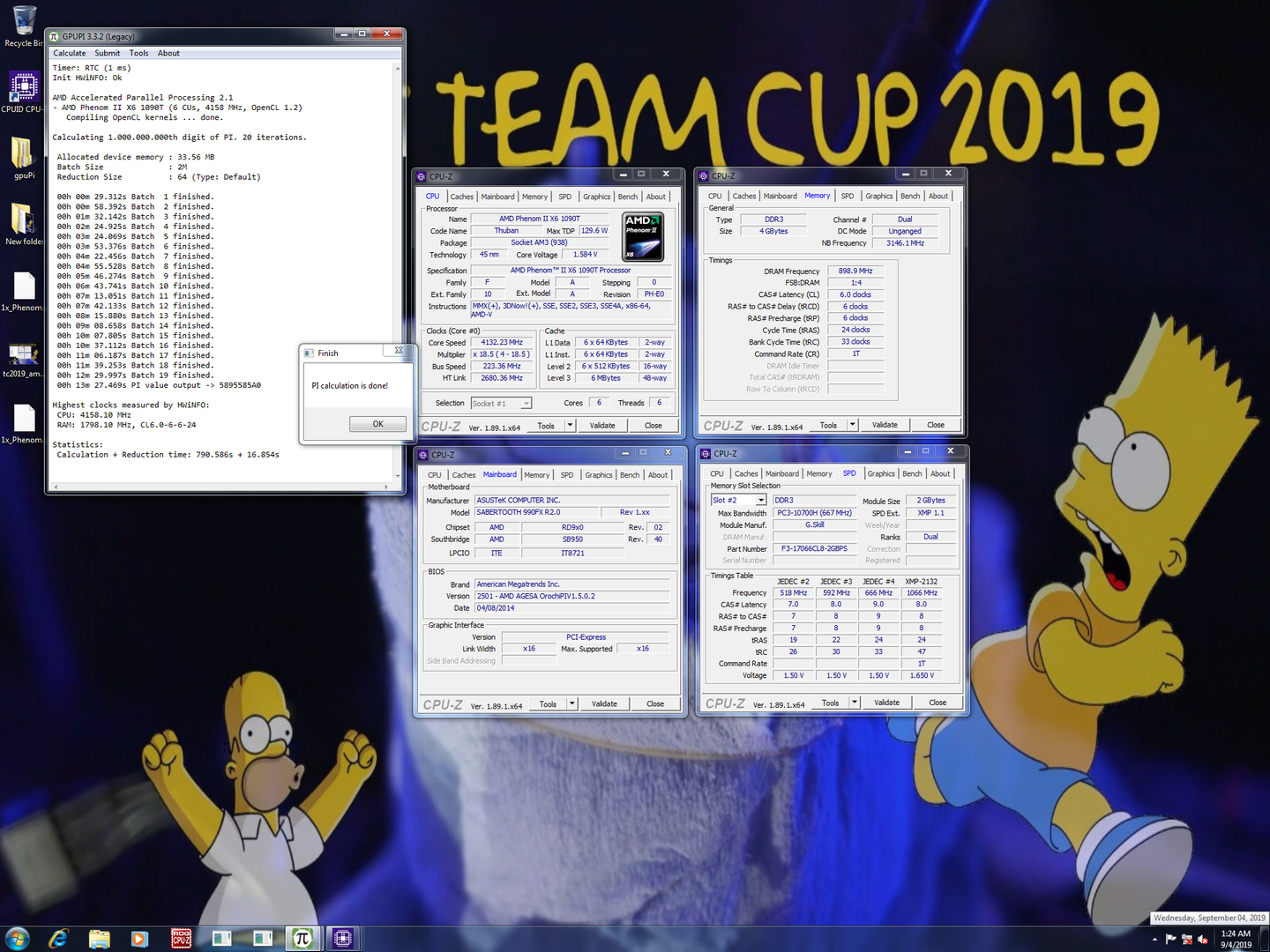Click OK in the Finish dialog
The image size is (1270, 952).
pyautogui.click(x=377, y=424)
